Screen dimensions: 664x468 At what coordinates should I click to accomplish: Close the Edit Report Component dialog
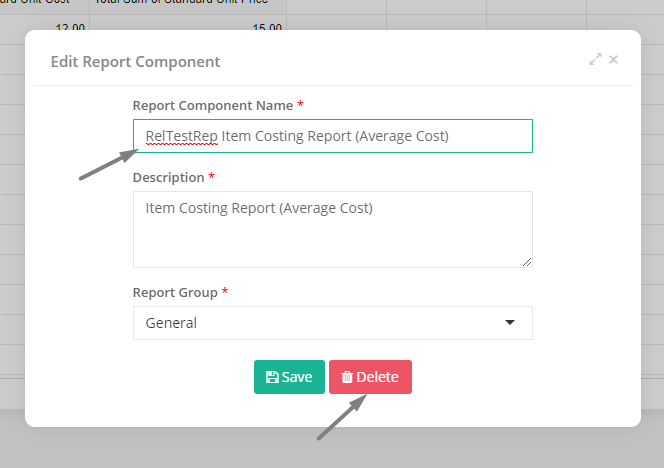tap(613, 60)
